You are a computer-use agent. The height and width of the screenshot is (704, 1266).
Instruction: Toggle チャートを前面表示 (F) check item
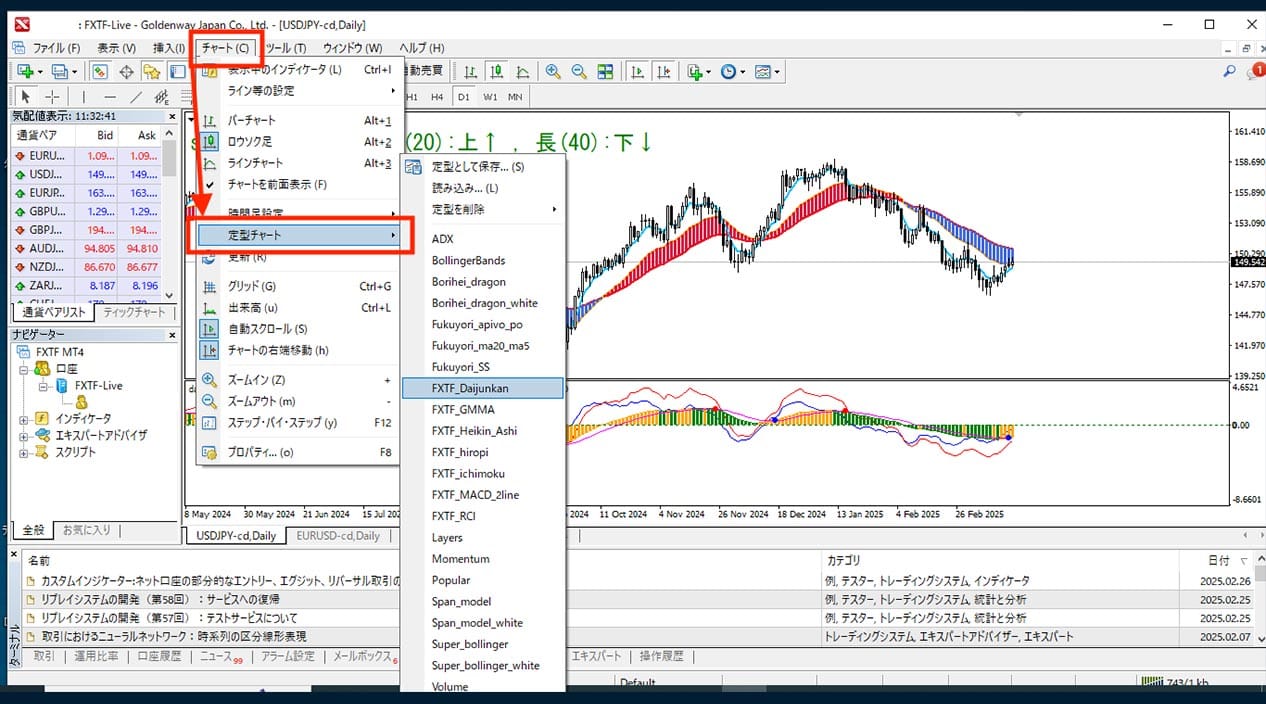[x=298, y=184]
